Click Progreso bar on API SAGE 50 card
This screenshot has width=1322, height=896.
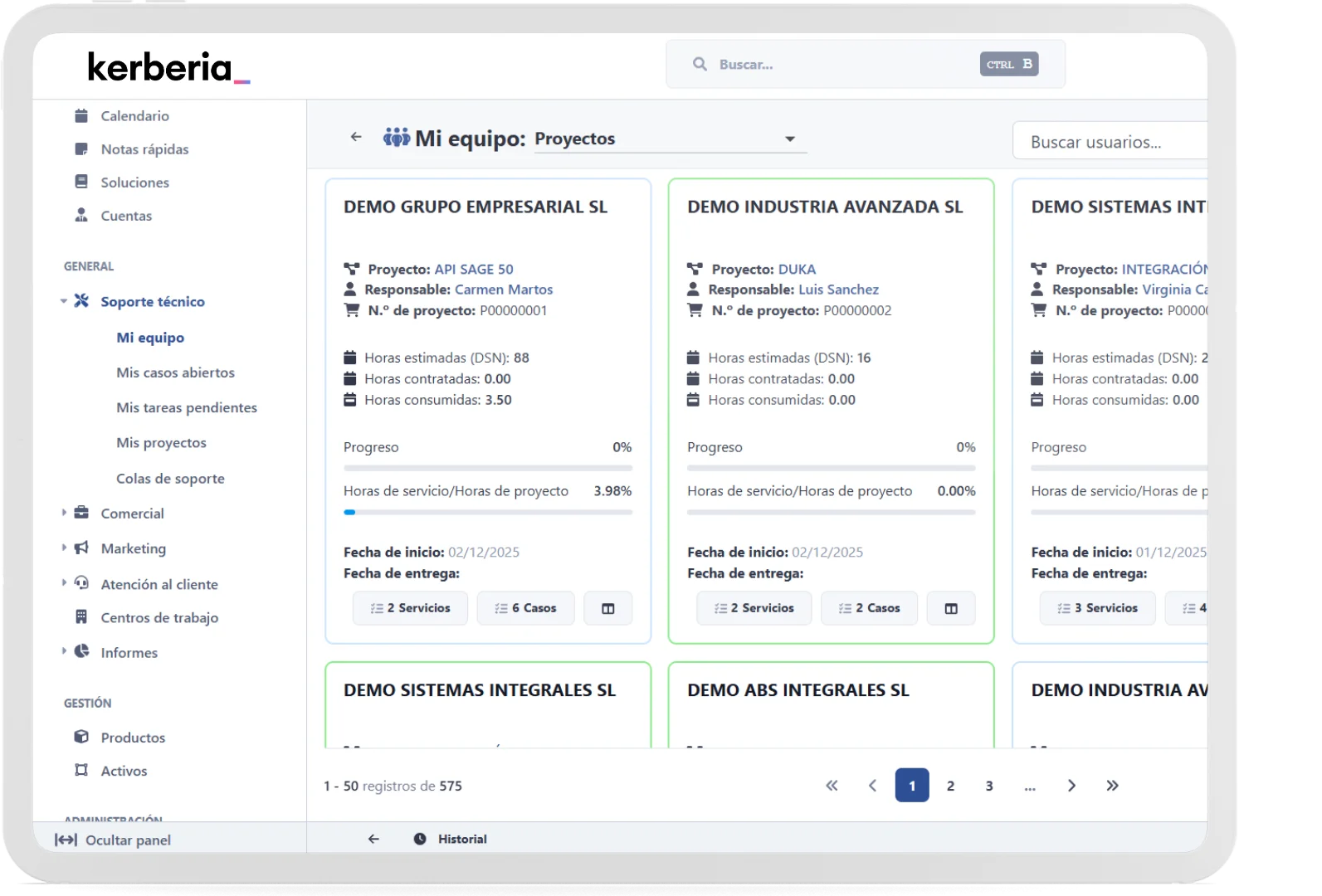click(488, 469)
